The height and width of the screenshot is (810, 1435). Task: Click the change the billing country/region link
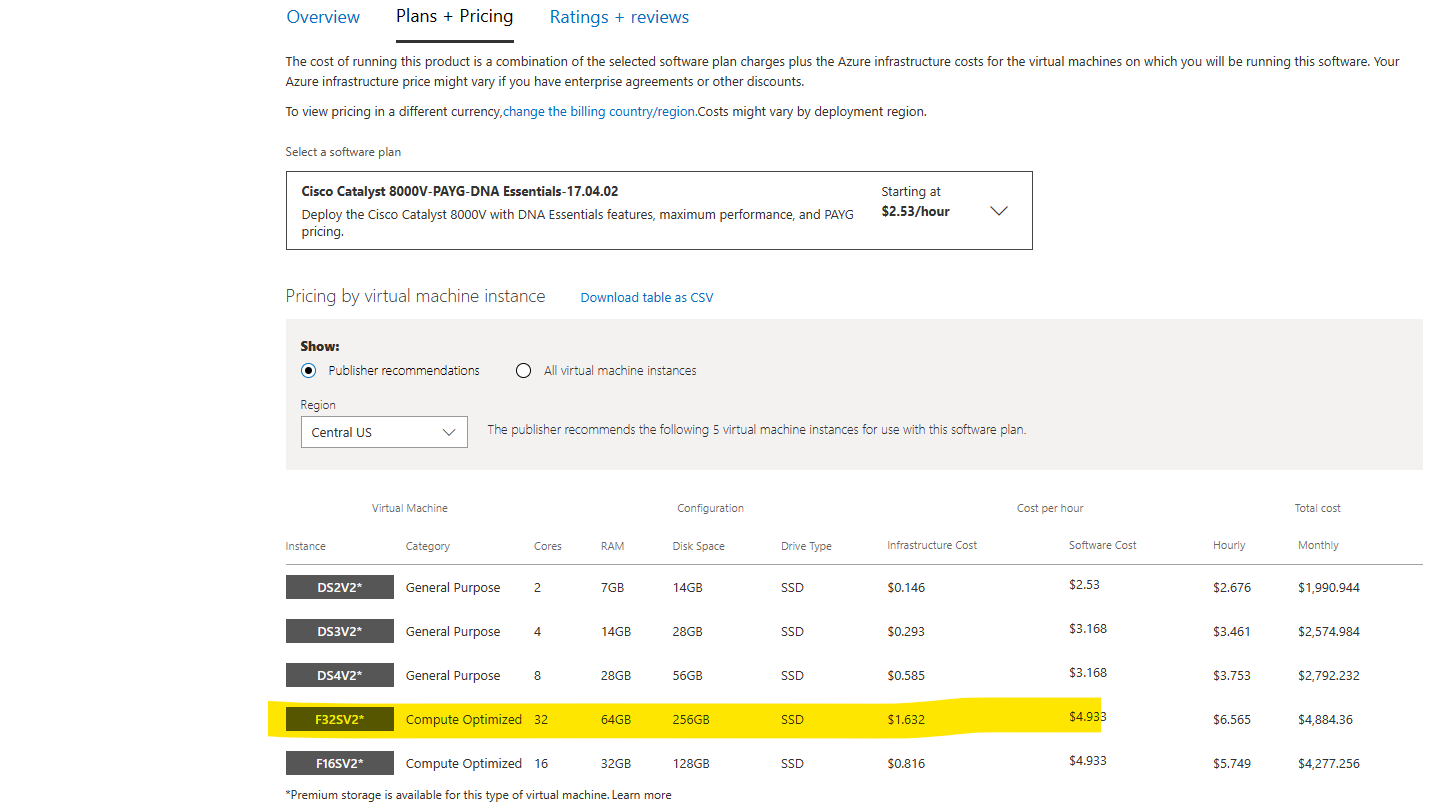597,111
